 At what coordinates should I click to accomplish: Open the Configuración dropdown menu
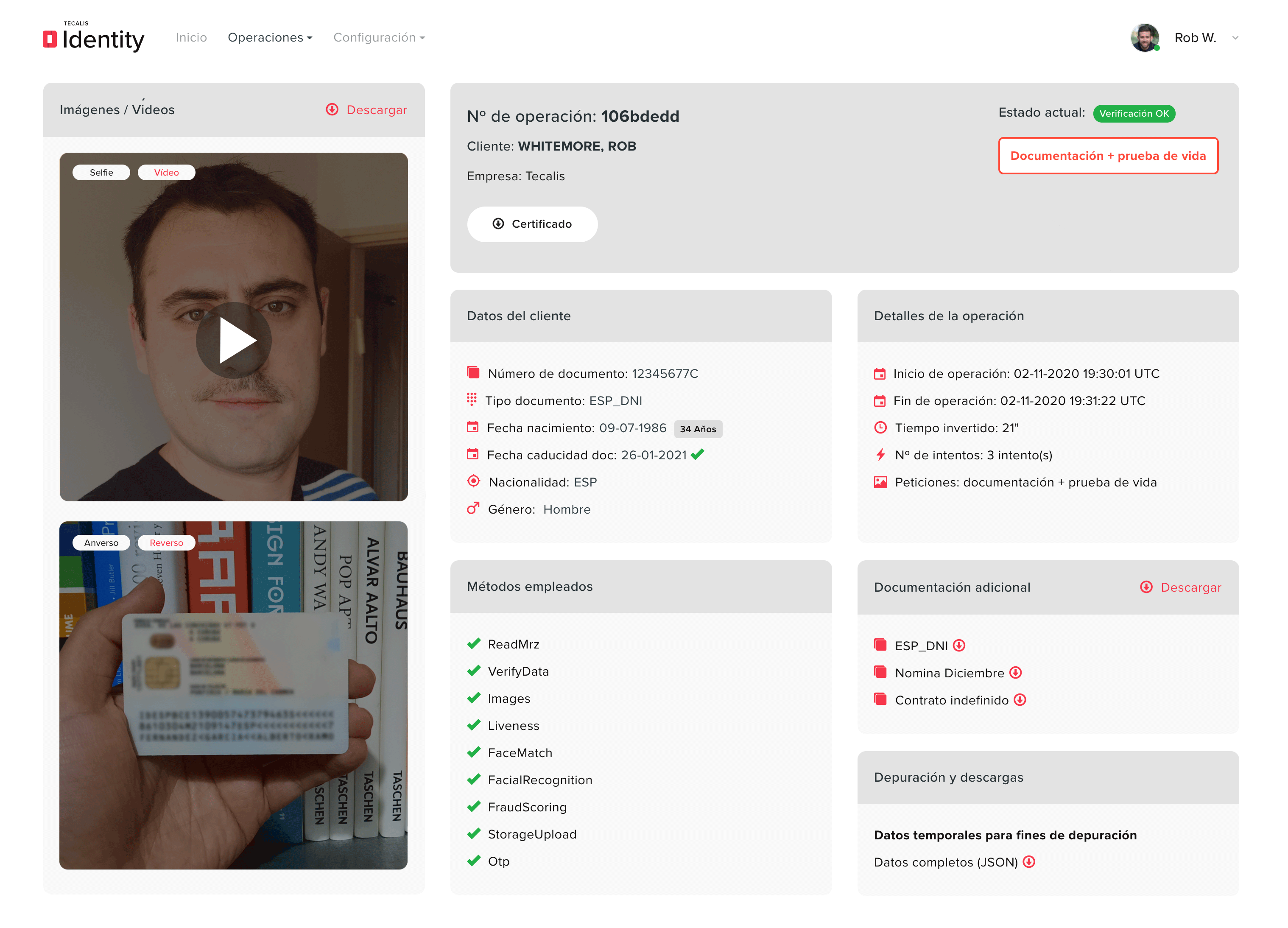coord(379,37)
